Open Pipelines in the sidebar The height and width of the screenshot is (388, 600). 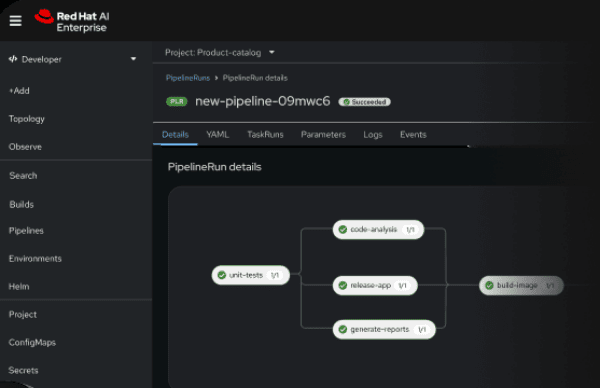pyautogui.click(x=26, y=231)
